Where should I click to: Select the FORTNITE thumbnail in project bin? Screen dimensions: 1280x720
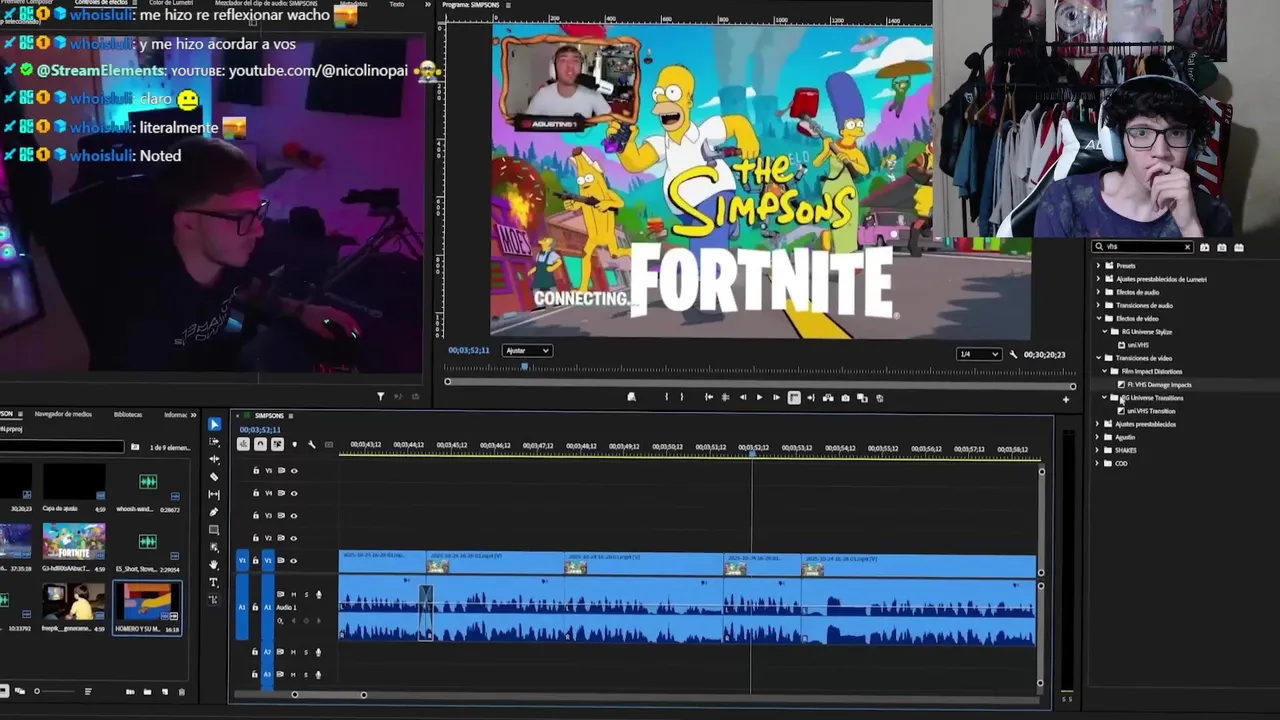[x=73, y=541]
